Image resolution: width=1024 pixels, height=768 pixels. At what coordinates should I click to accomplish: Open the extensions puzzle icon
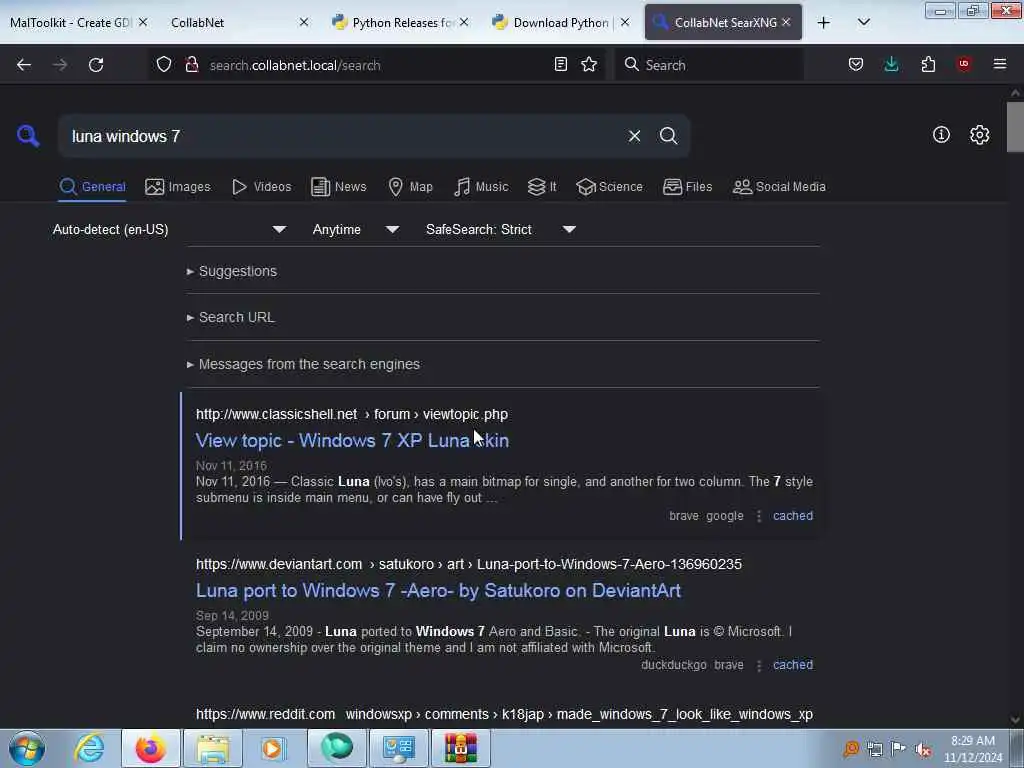928,64
